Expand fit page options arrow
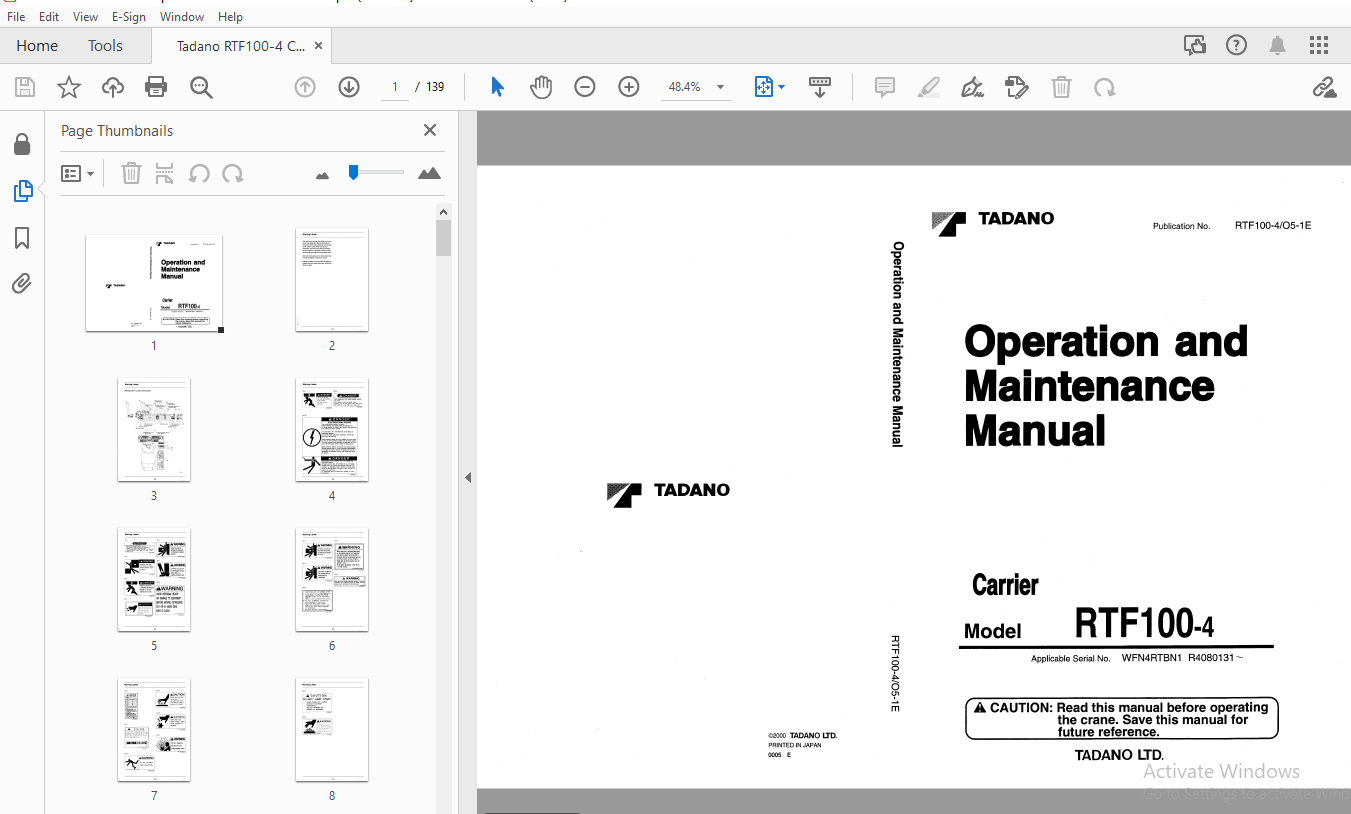The height and width of the screenshot is (814, 1351). point(781,87)
